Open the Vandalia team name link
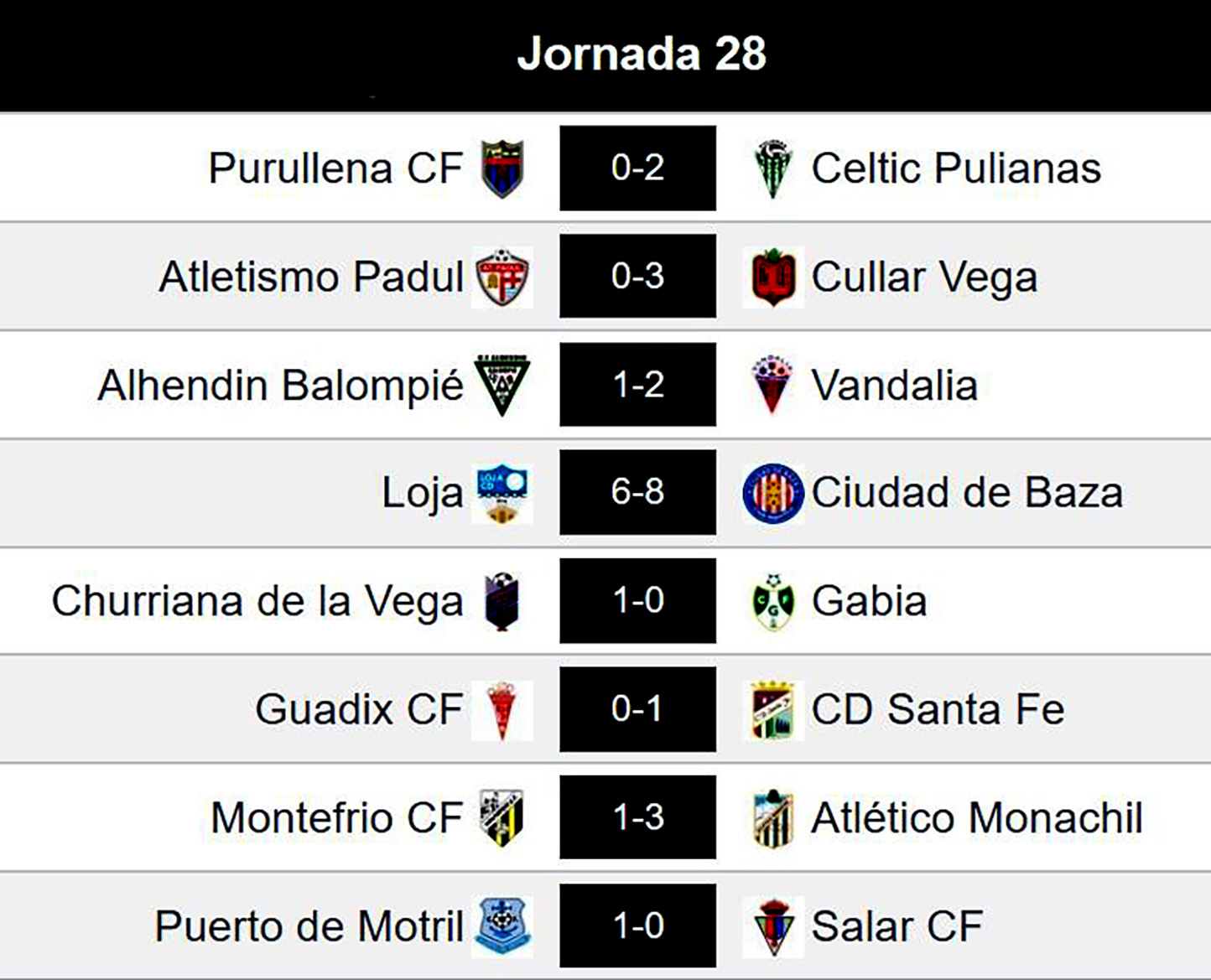Screen dimensions: 1211x980 point(894,386)
